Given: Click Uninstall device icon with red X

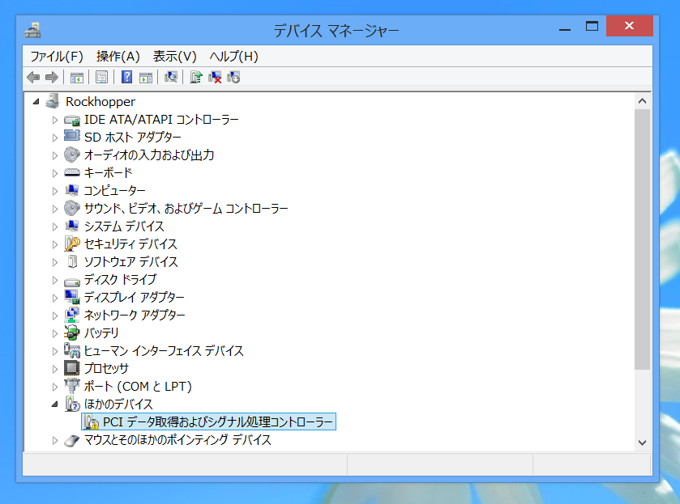Looking at the screenshot, I should [x=215, y=77].
